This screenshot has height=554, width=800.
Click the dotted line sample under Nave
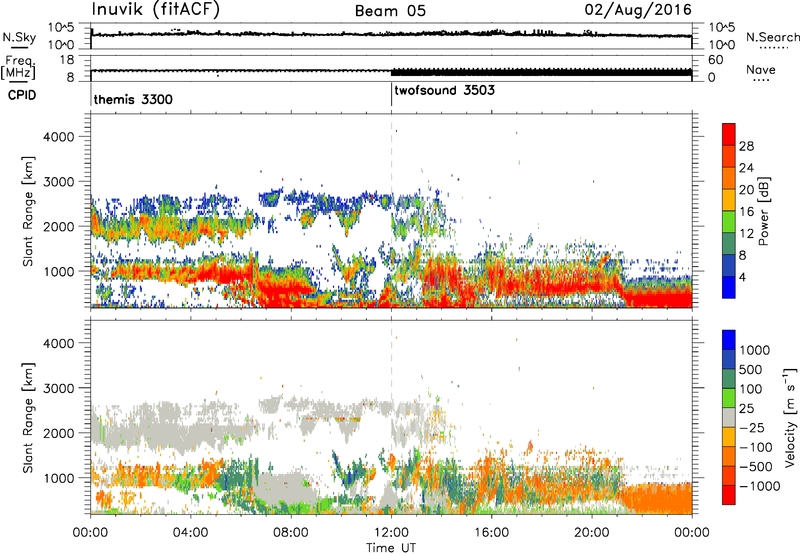tap(761, 80)
